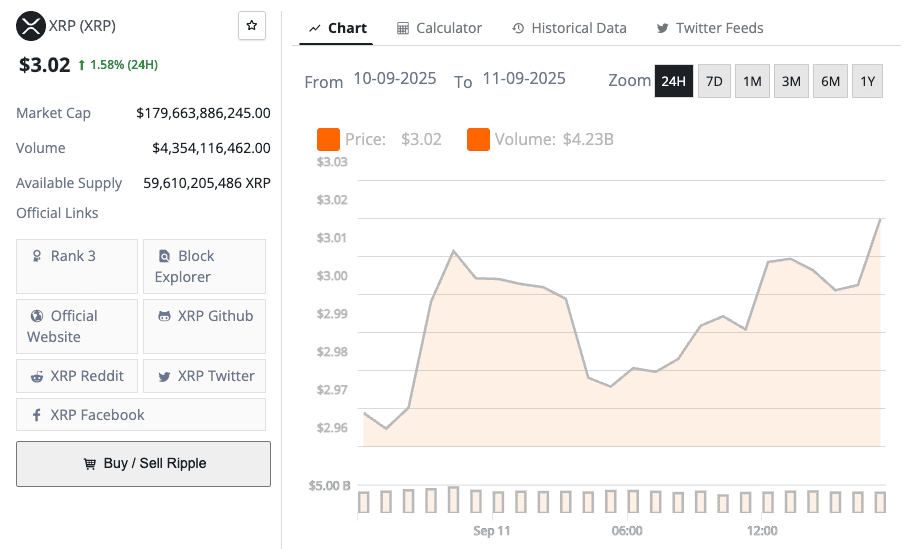Open the XRP Twitter link
The width and height of the screenshot is (914, 549).
205,376
